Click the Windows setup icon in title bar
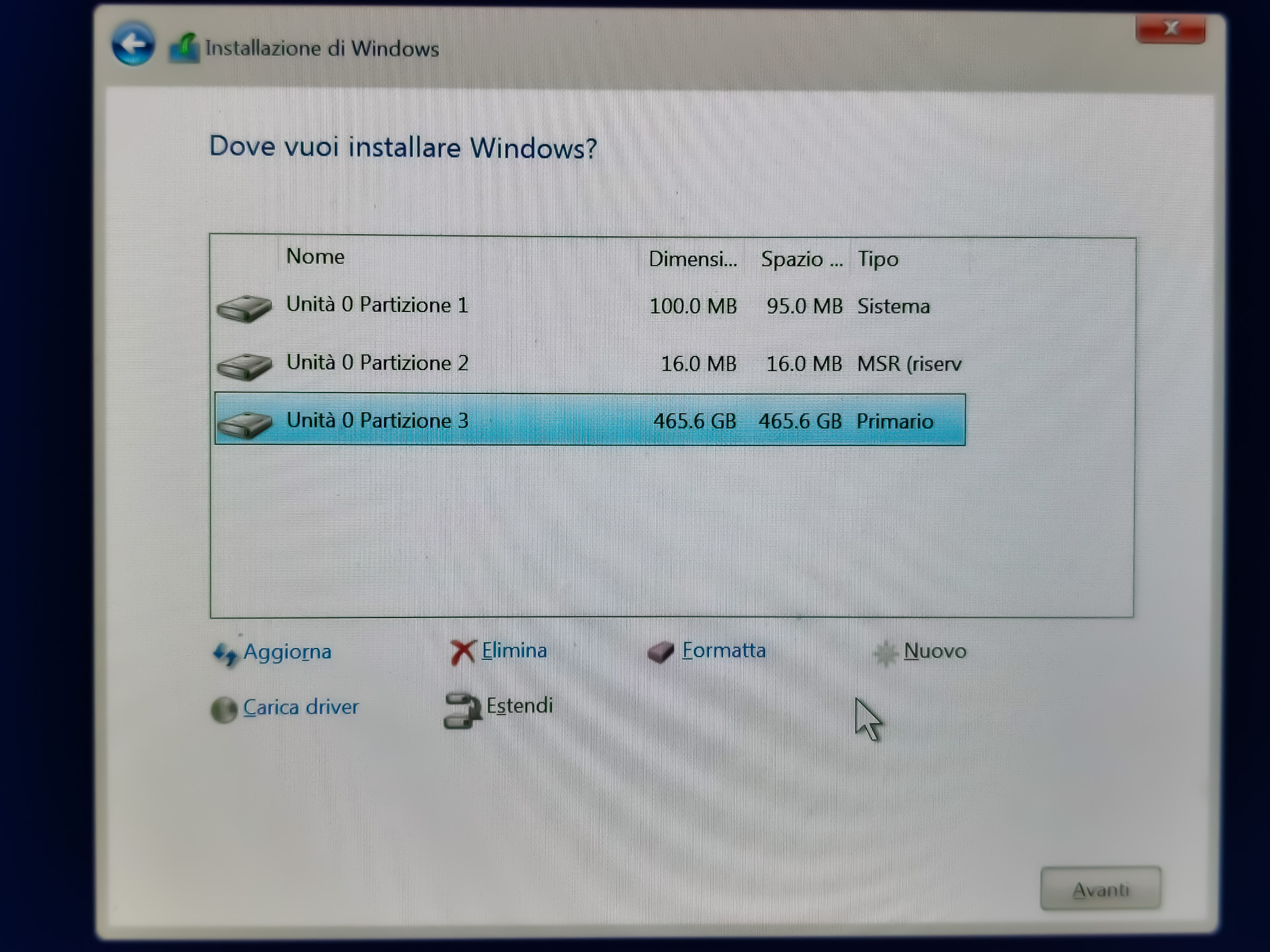The image size is (1270, 952). click(x=184, y=48)
